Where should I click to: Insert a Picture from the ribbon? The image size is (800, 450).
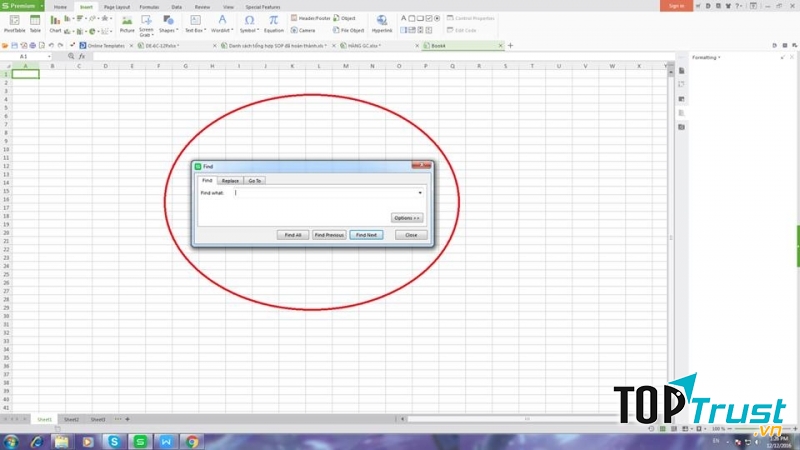[x=127, y=20]
